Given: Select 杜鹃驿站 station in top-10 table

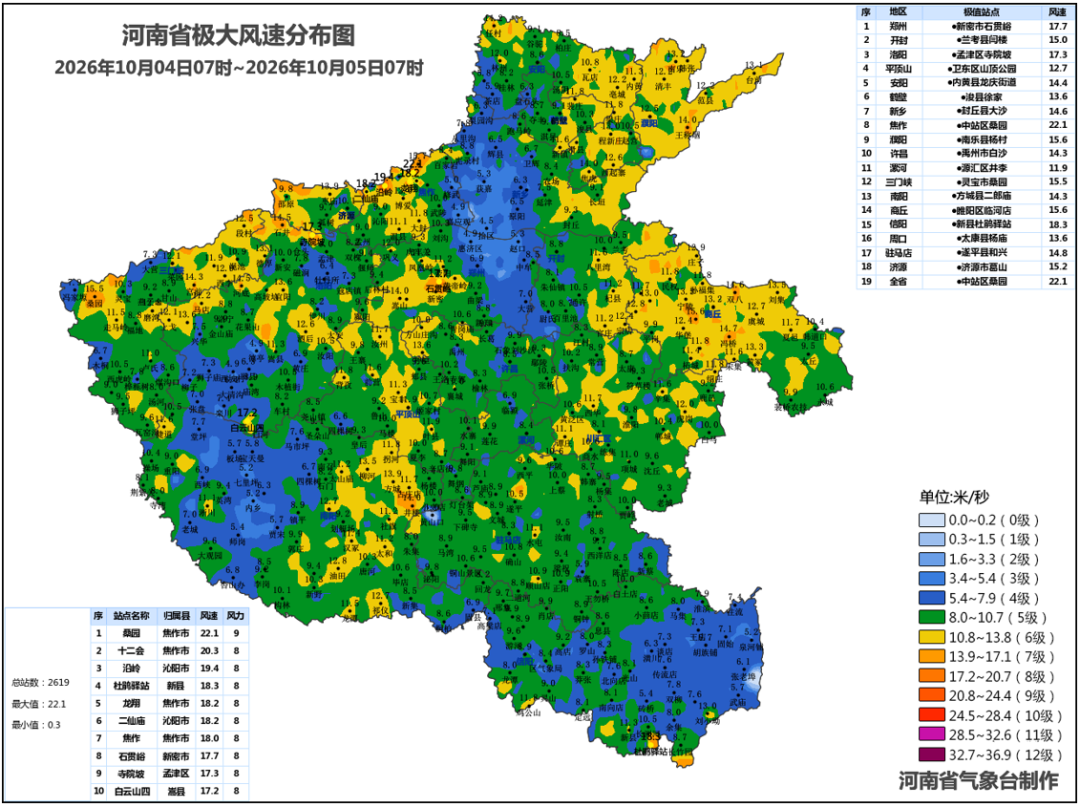Looking at the screenshot, I should point(131,686).
